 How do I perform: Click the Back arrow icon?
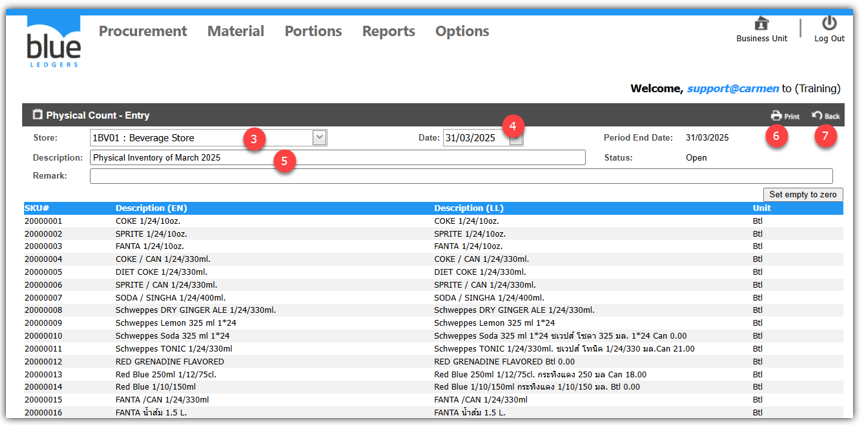click(x=818, y=116)
